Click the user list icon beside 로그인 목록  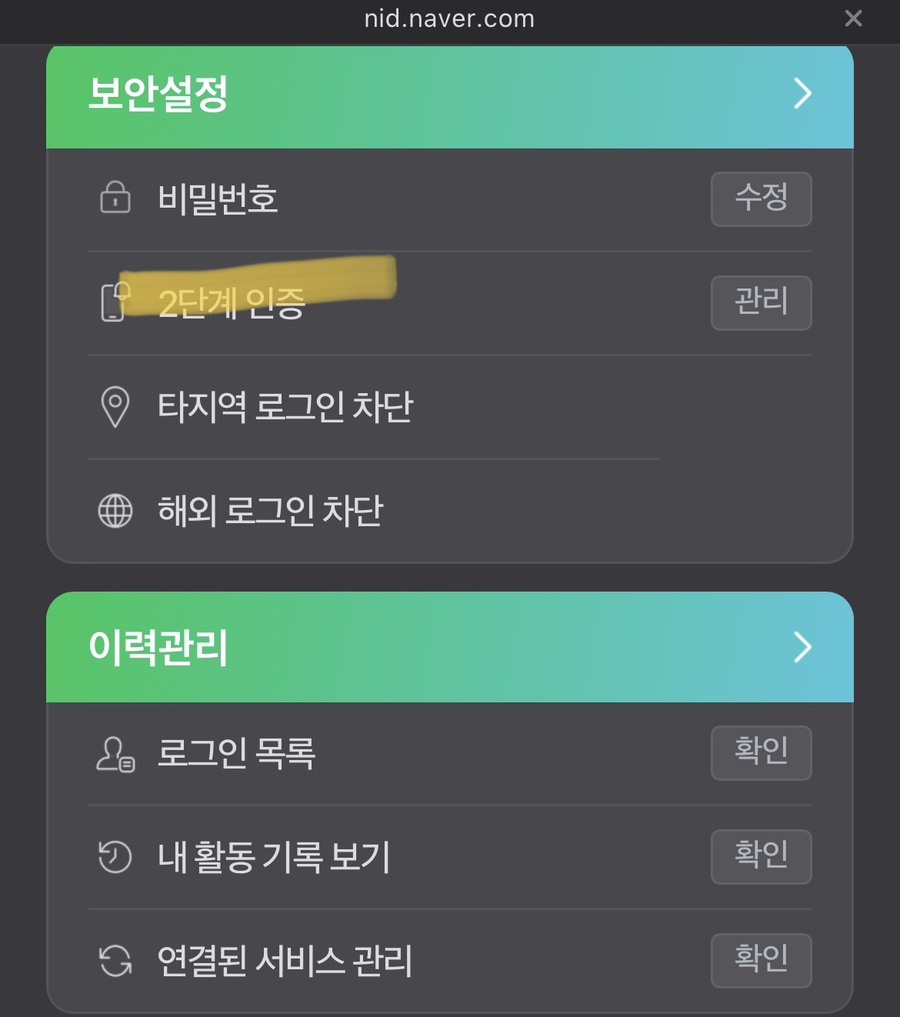coord(115,754)
